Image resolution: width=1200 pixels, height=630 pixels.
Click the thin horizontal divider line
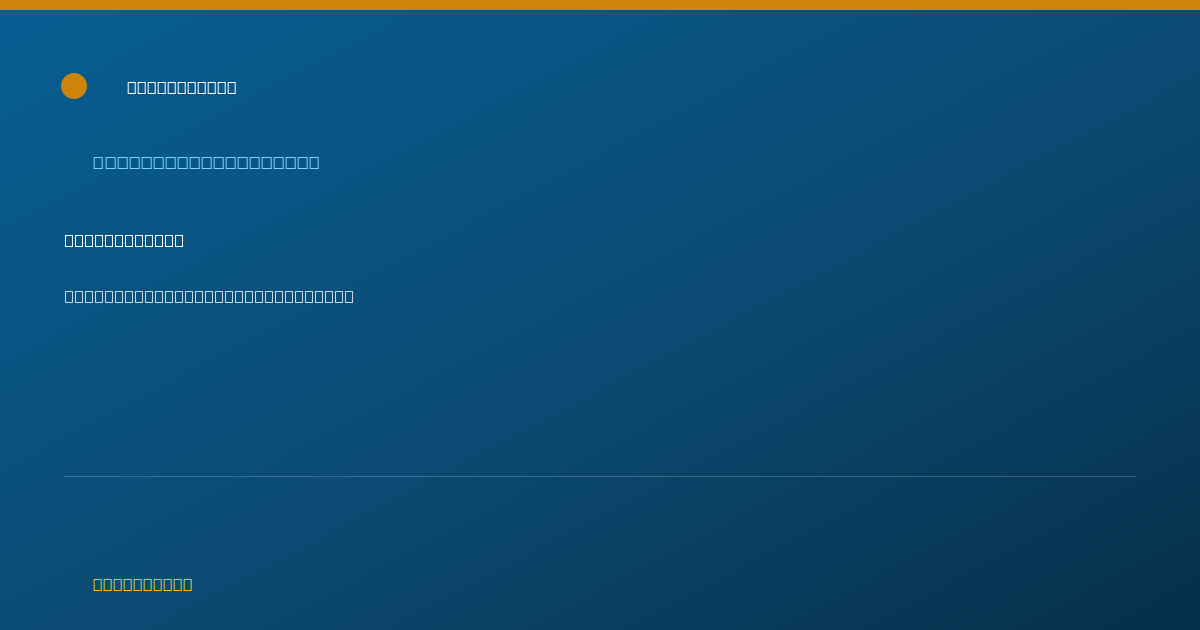pos(600,476)
